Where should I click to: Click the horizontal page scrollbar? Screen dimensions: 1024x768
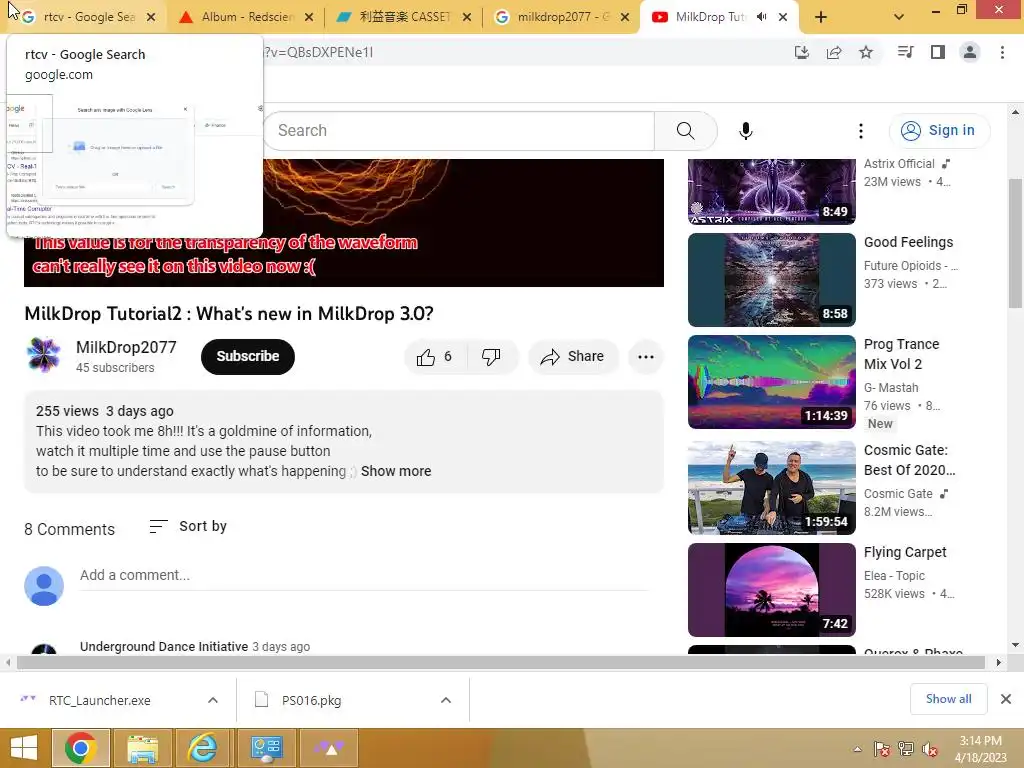pos(501,663)
